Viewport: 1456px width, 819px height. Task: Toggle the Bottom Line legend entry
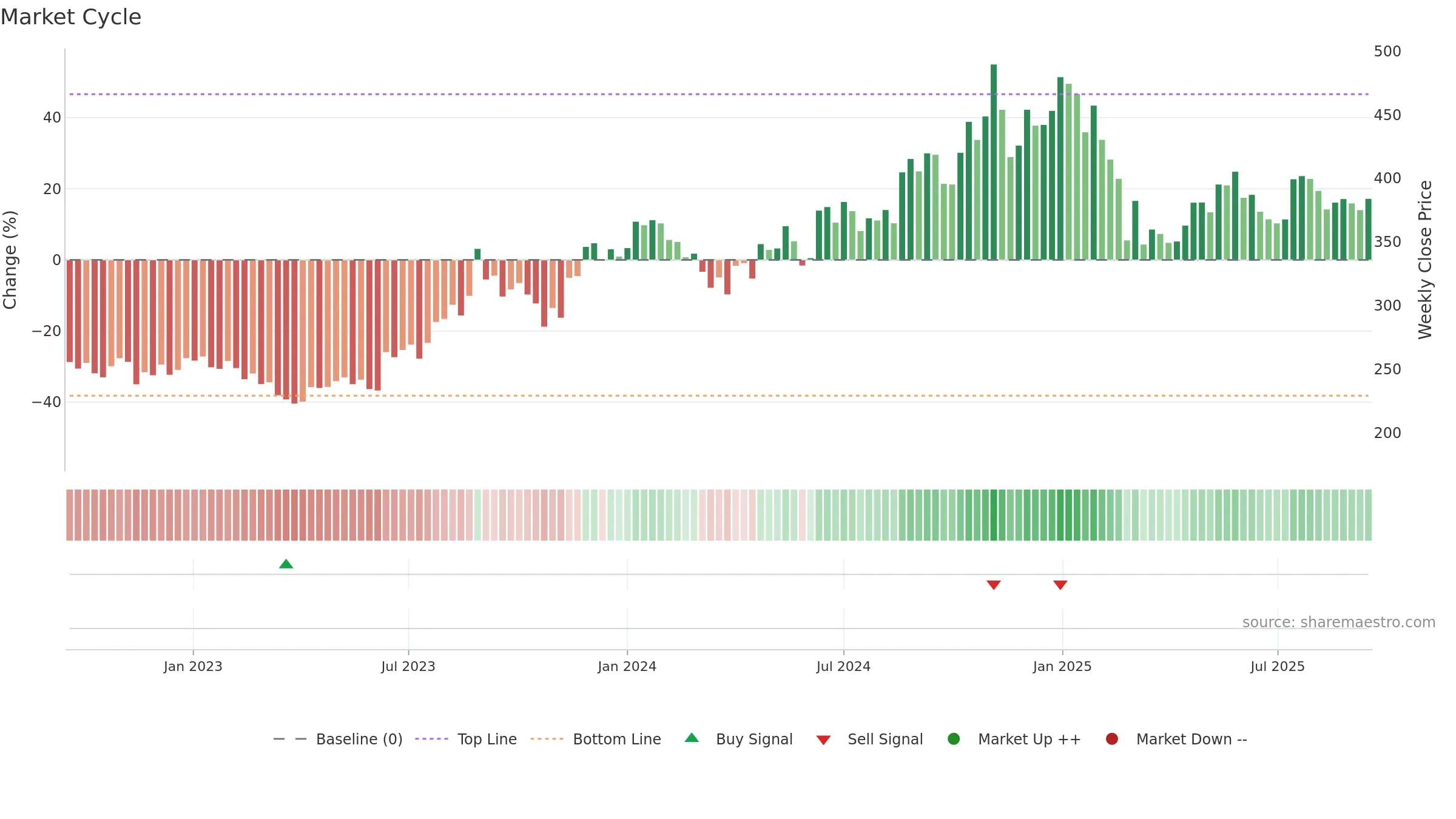click(x=596, y=740)
